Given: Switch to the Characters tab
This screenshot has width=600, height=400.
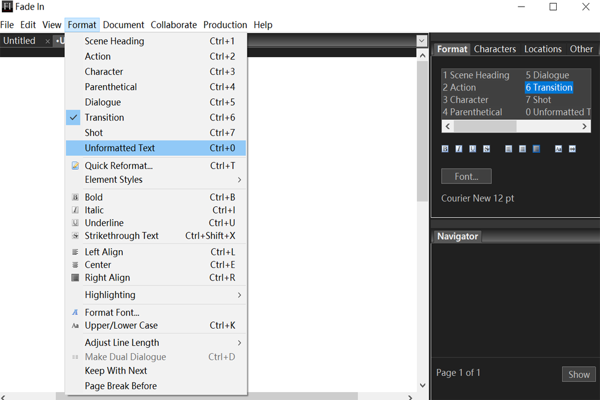Looking at the screenshot, I should coord(494,49).
